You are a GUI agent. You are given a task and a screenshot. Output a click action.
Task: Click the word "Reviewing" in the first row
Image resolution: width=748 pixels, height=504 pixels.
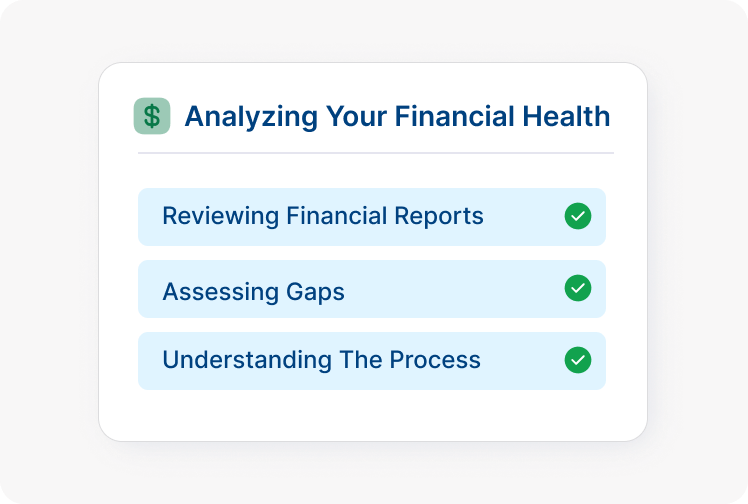pyautogui.click(x=220, y=216)
